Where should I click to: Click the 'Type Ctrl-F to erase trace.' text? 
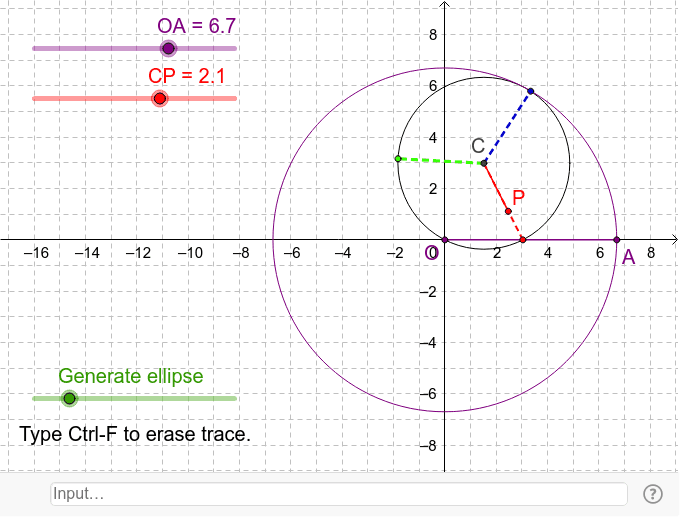135,434
